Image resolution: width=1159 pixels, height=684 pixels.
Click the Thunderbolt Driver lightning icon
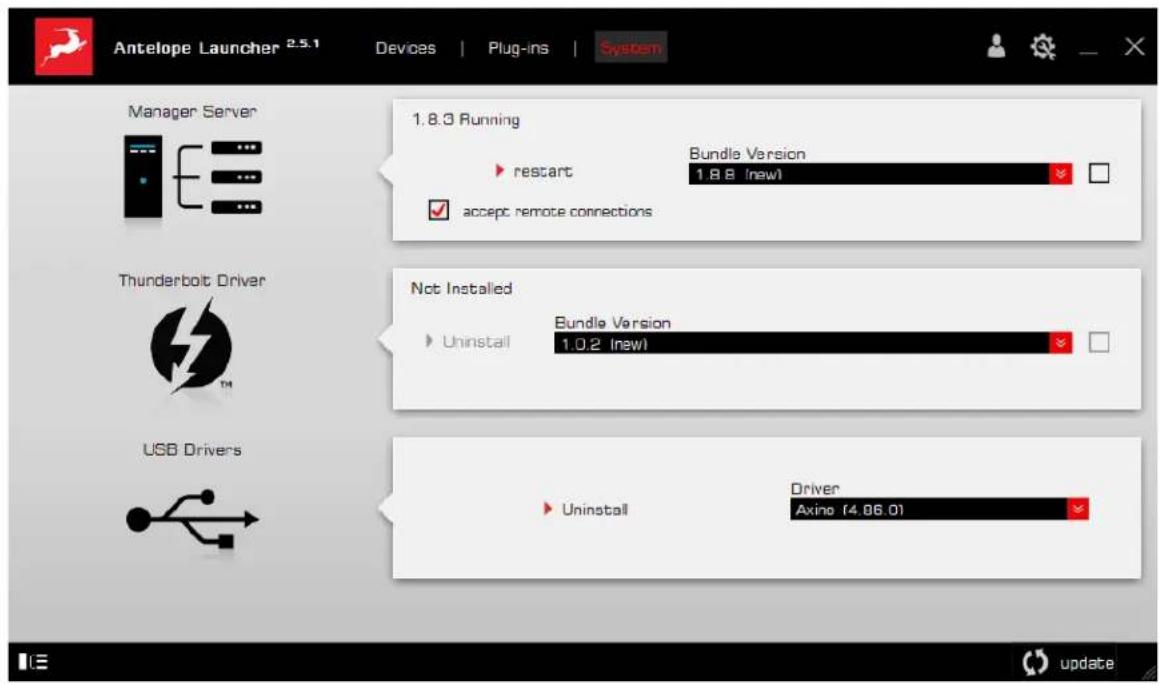point(191,346)
